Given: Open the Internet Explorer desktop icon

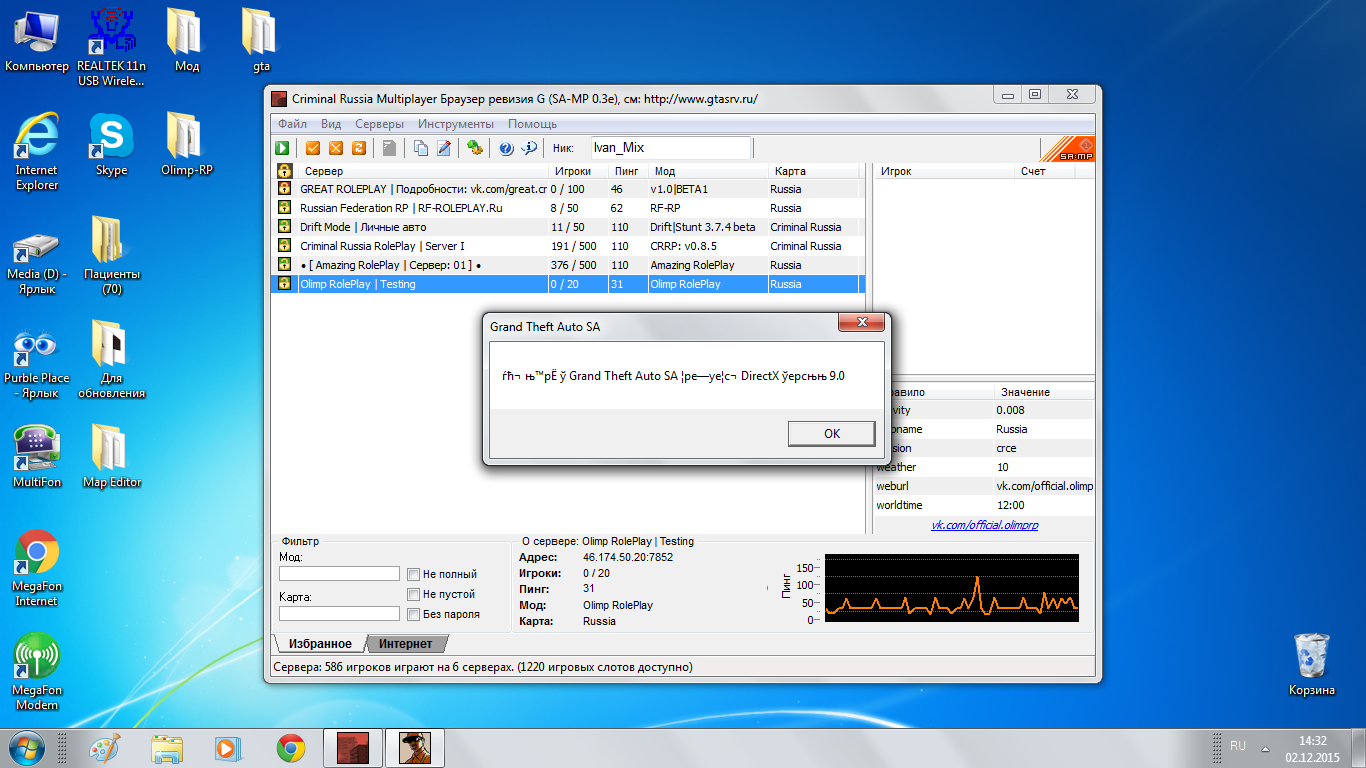Looking at the screenshot, I should [x=37, y=151].
